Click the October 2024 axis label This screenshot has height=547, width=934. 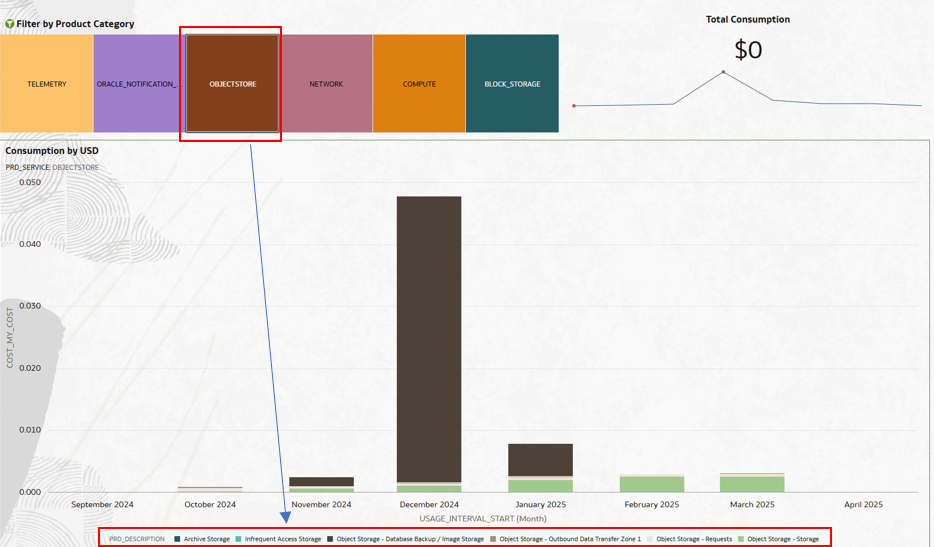(x=210, y=504)
